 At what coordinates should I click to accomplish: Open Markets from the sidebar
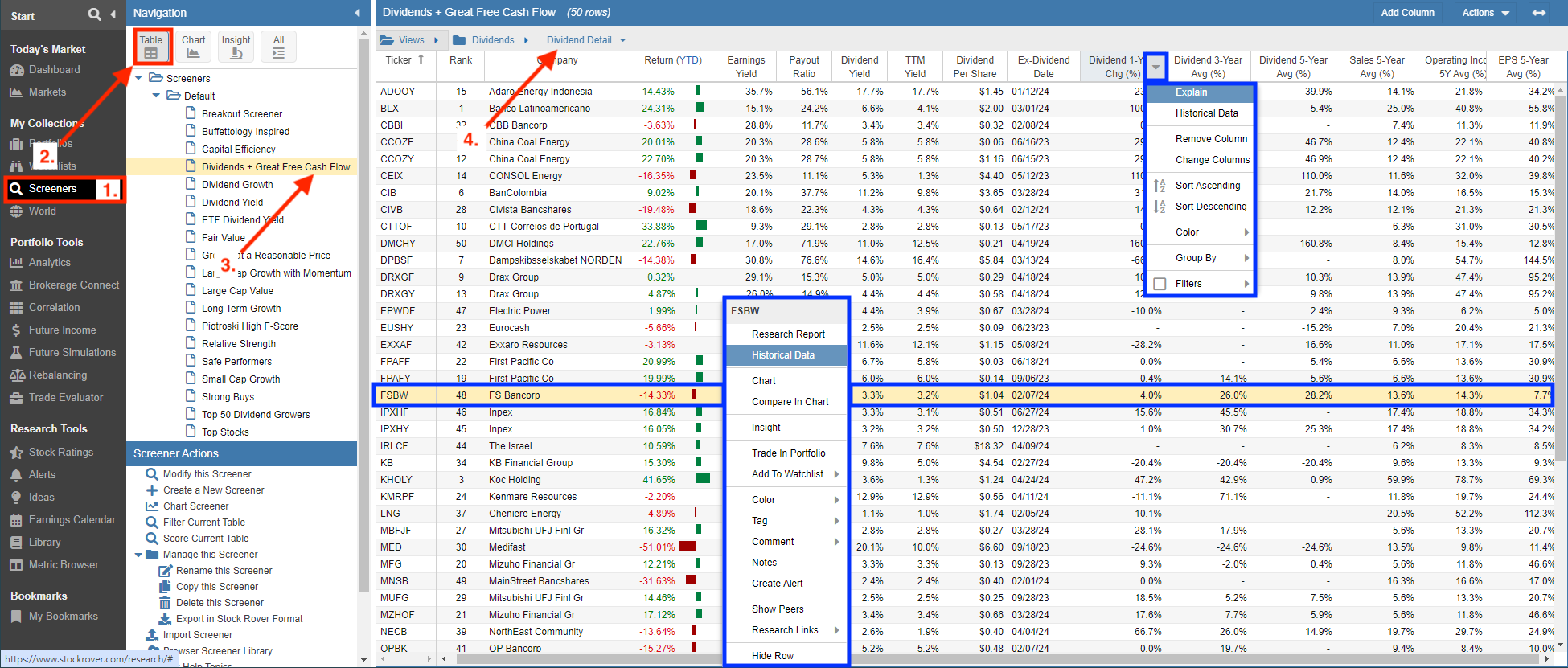pyautogui.click(x=47, y=92)
